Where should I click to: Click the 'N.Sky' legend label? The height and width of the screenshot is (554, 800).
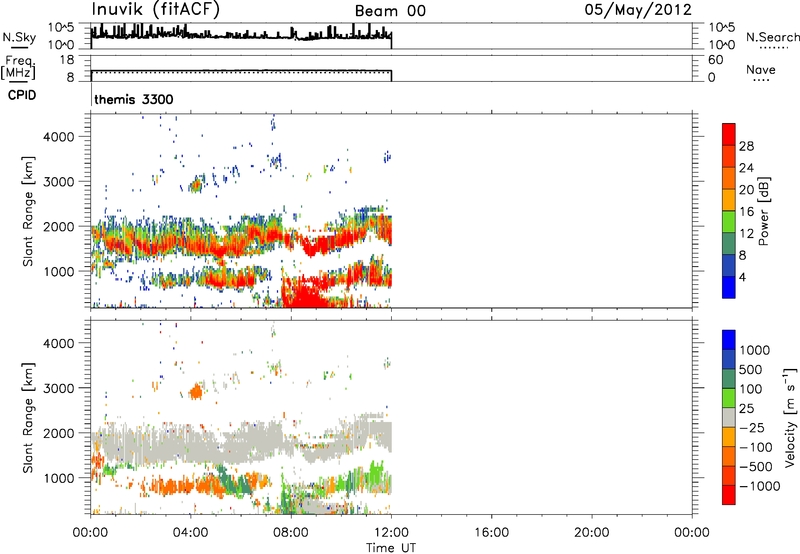[x=19, y=37]
